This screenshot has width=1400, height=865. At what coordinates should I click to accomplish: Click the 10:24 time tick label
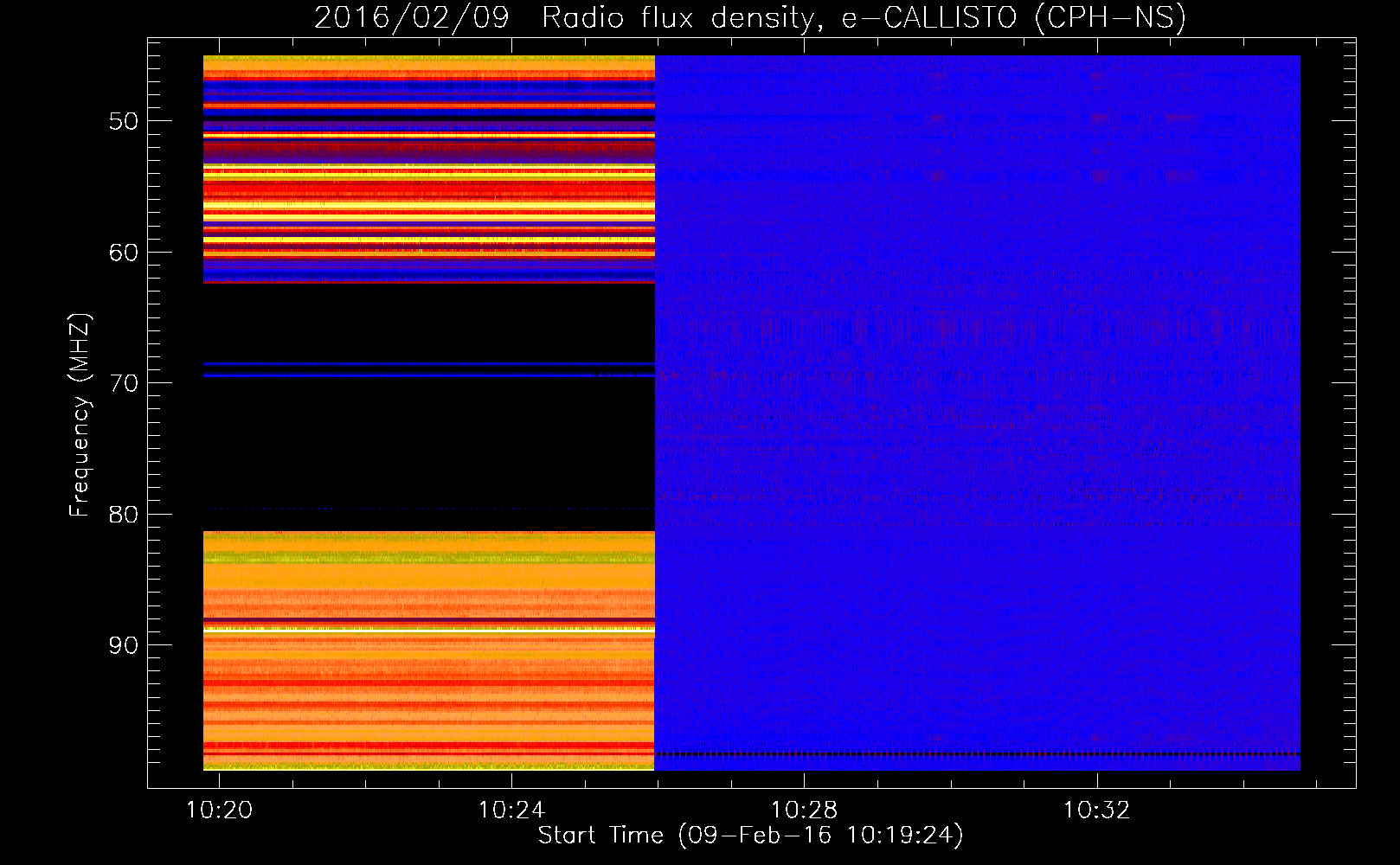click(511, 810)
